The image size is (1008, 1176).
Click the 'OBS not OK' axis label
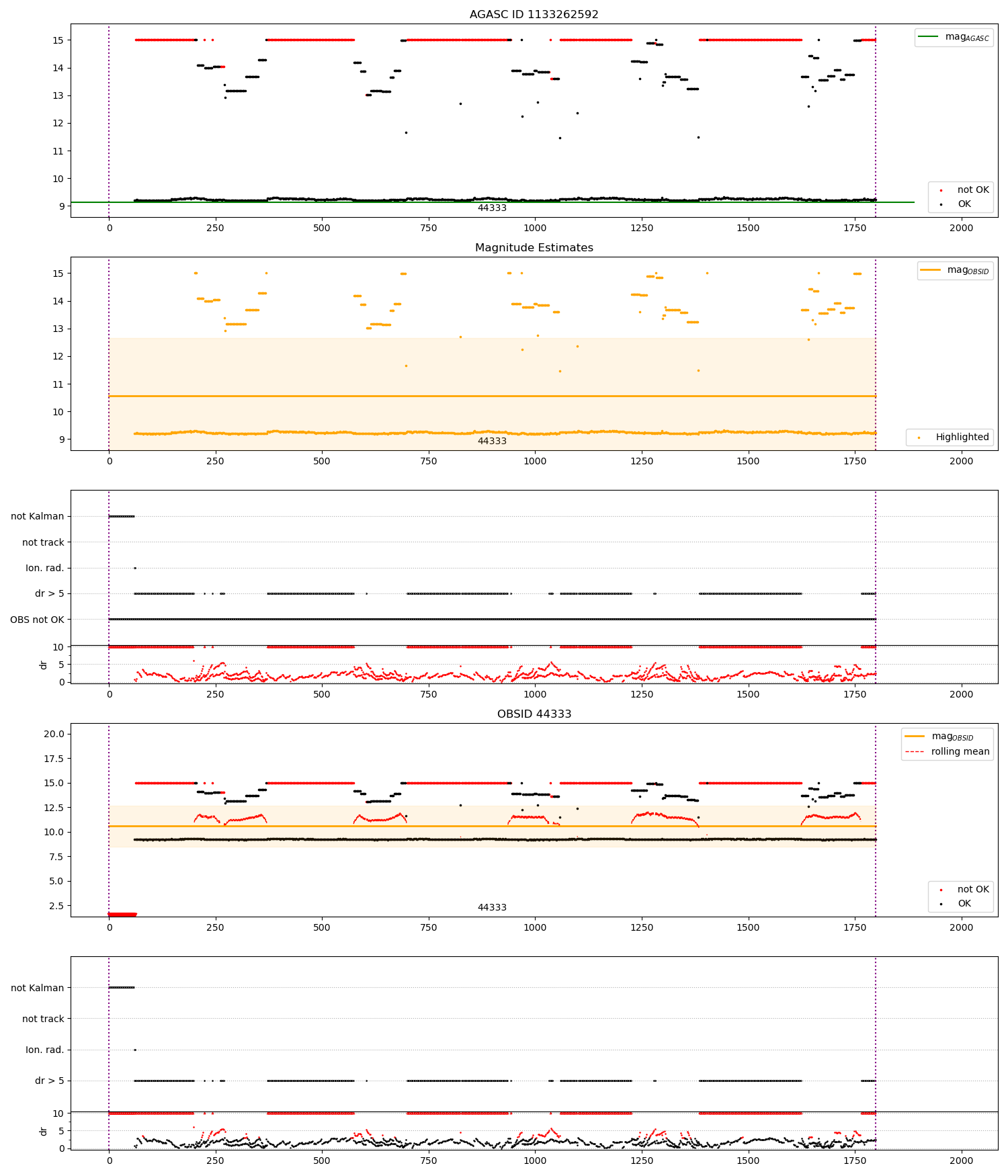(37, 620)
